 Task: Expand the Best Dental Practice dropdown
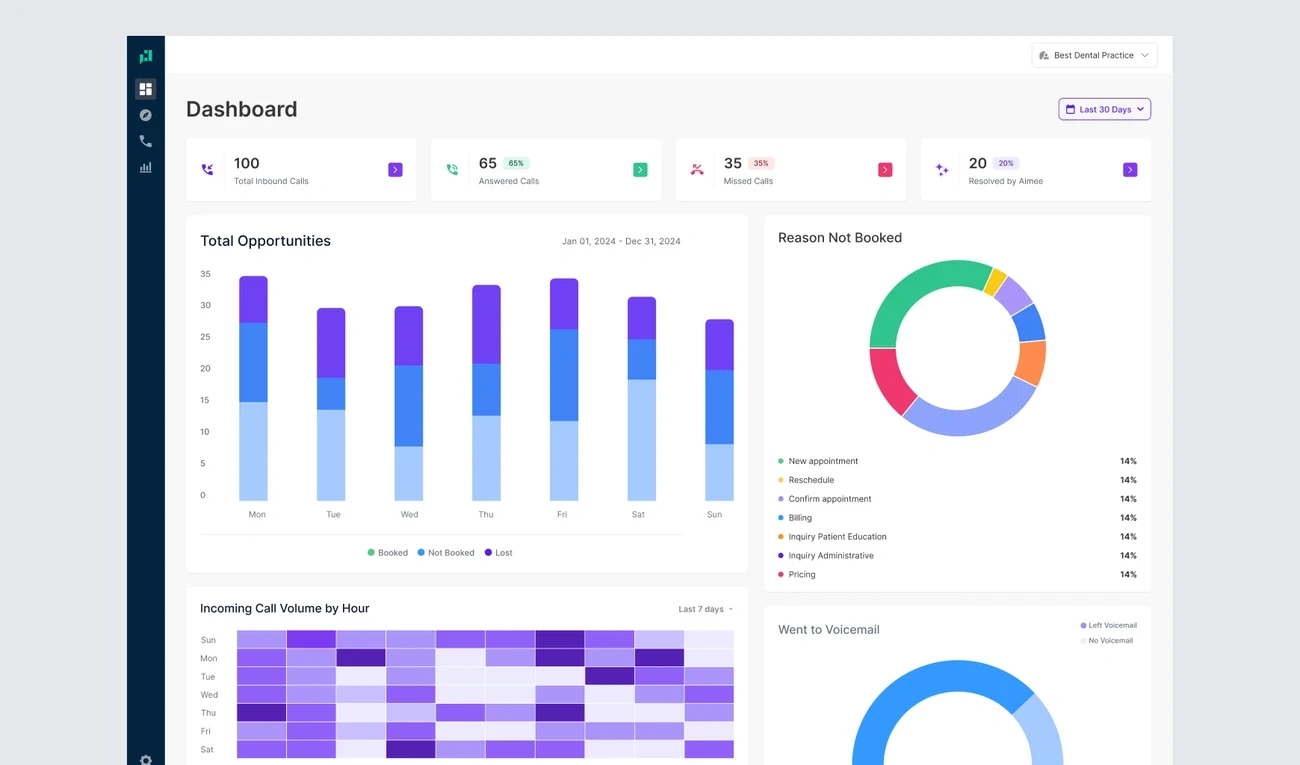click(1095, 56)
